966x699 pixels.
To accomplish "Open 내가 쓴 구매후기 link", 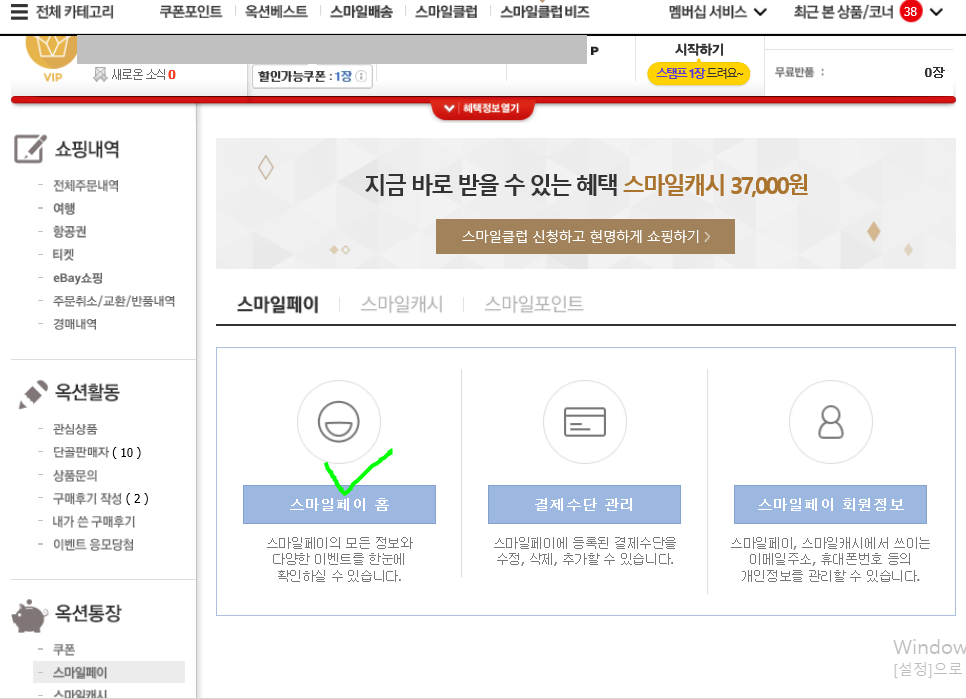I will (x=94, y=522).
